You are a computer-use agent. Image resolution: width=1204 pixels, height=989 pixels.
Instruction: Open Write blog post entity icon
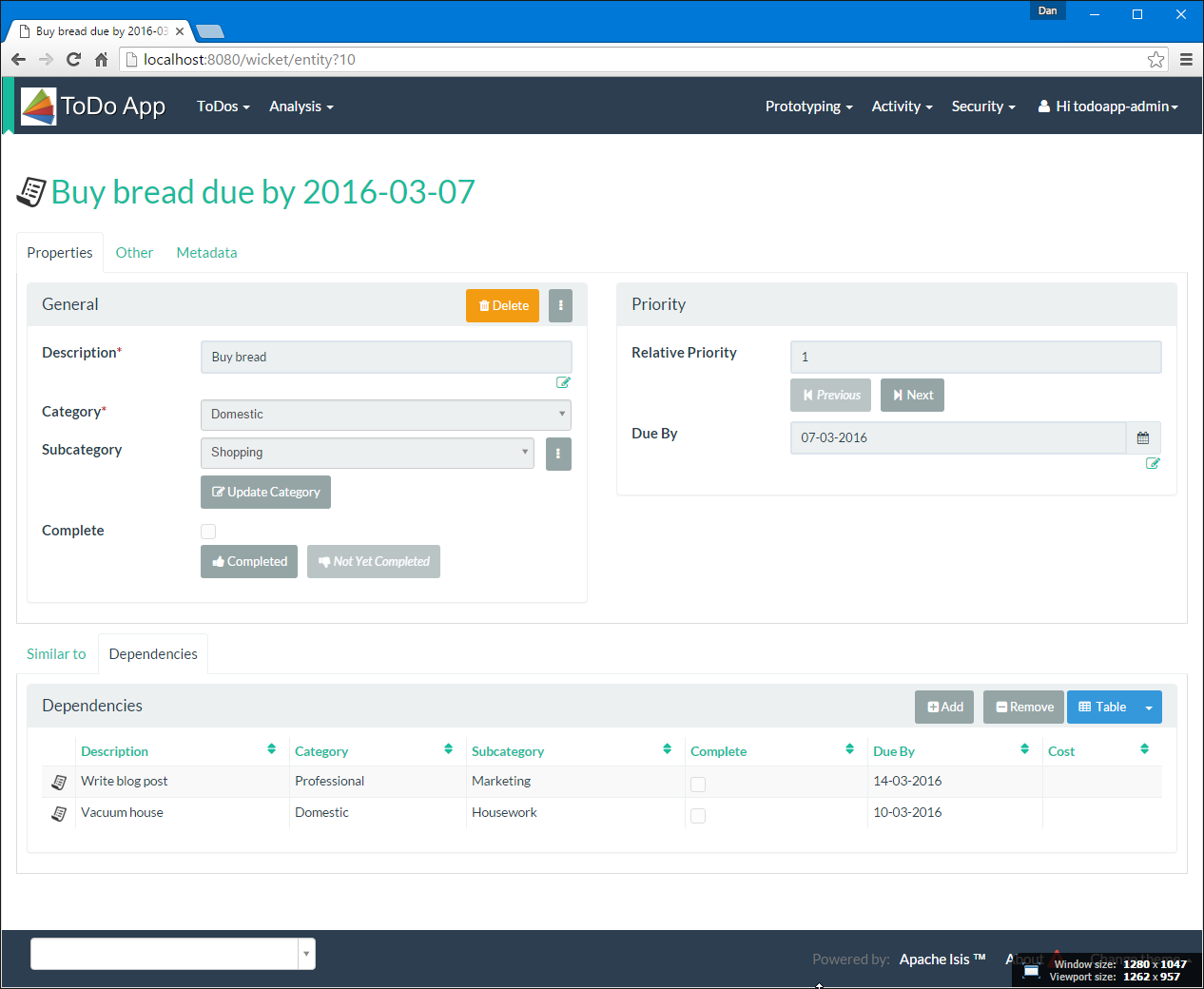coord(59,782)
